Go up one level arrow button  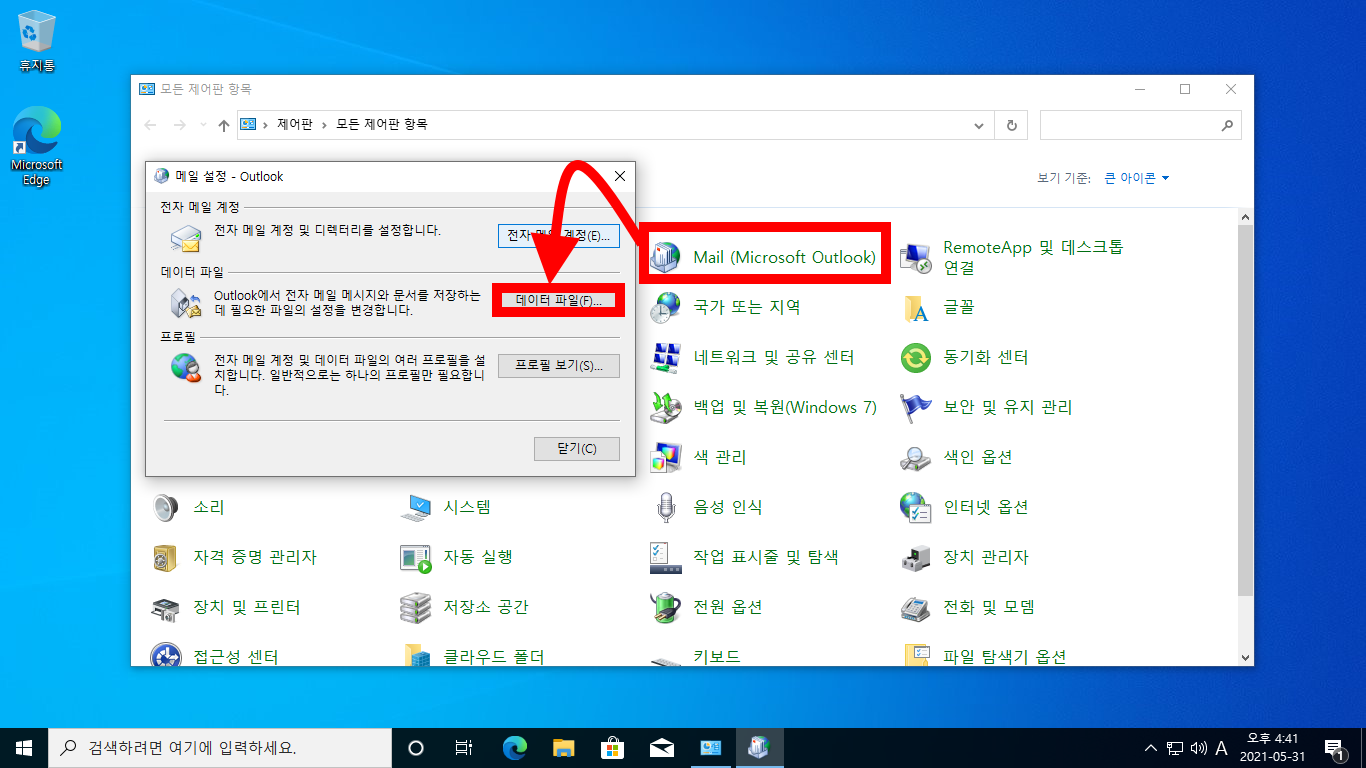224,125
